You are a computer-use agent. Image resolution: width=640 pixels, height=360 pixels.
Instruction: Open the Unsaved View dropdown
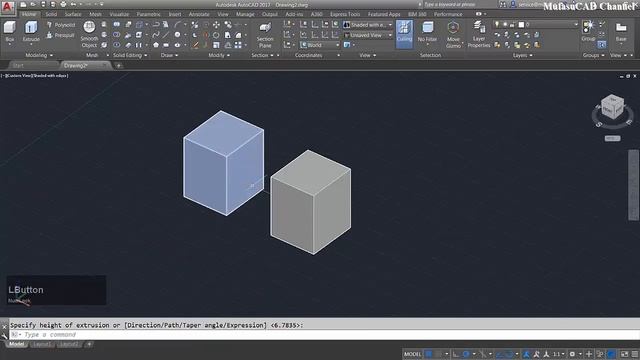point(368,36)
